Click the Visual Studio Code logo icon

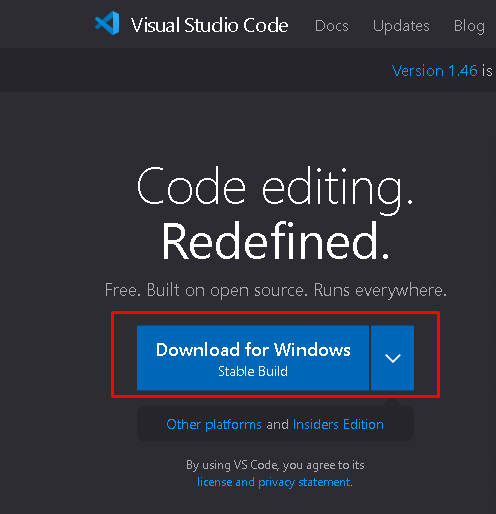pos(107,23)
